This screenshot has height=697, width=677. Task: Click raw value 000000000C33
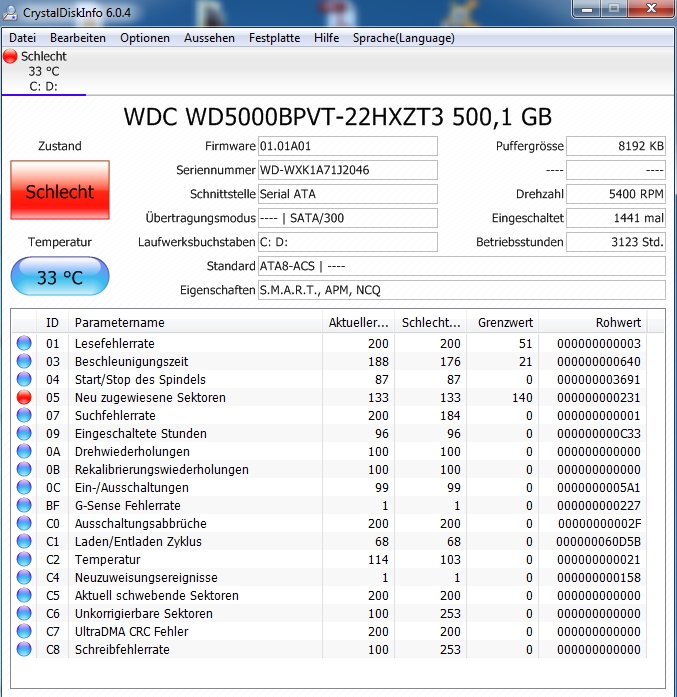click(598, 433)
